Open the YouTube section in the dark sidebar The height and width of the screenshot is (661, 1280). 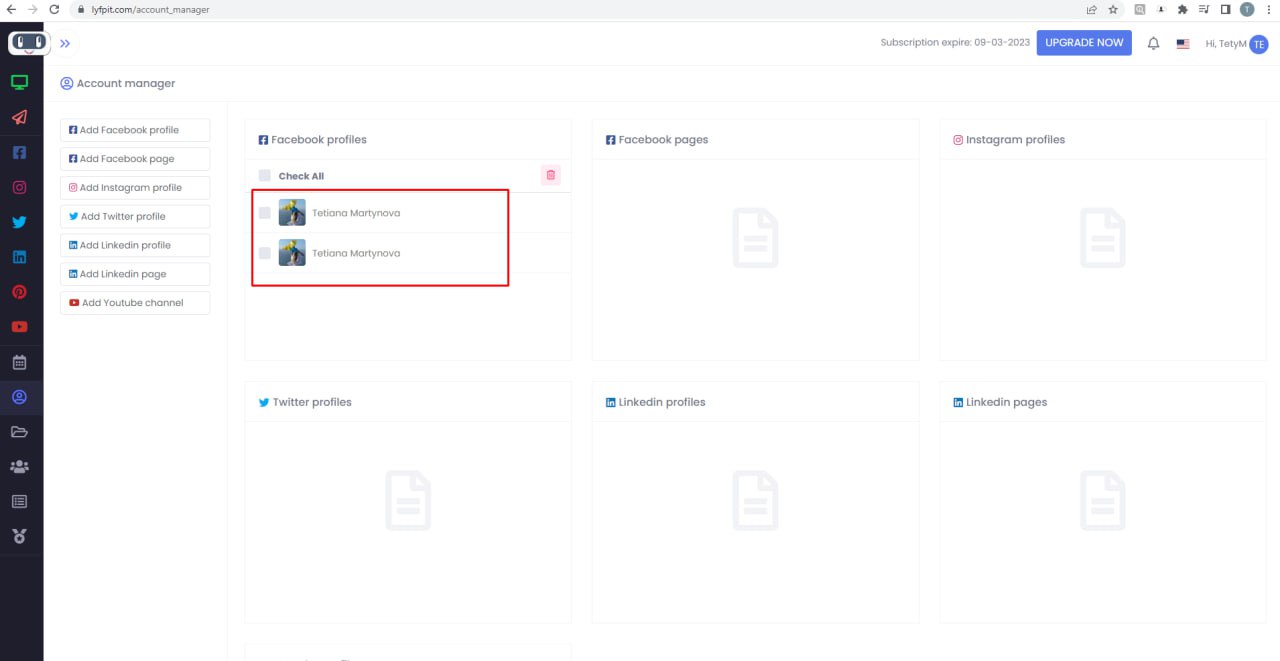click(19, 327)
